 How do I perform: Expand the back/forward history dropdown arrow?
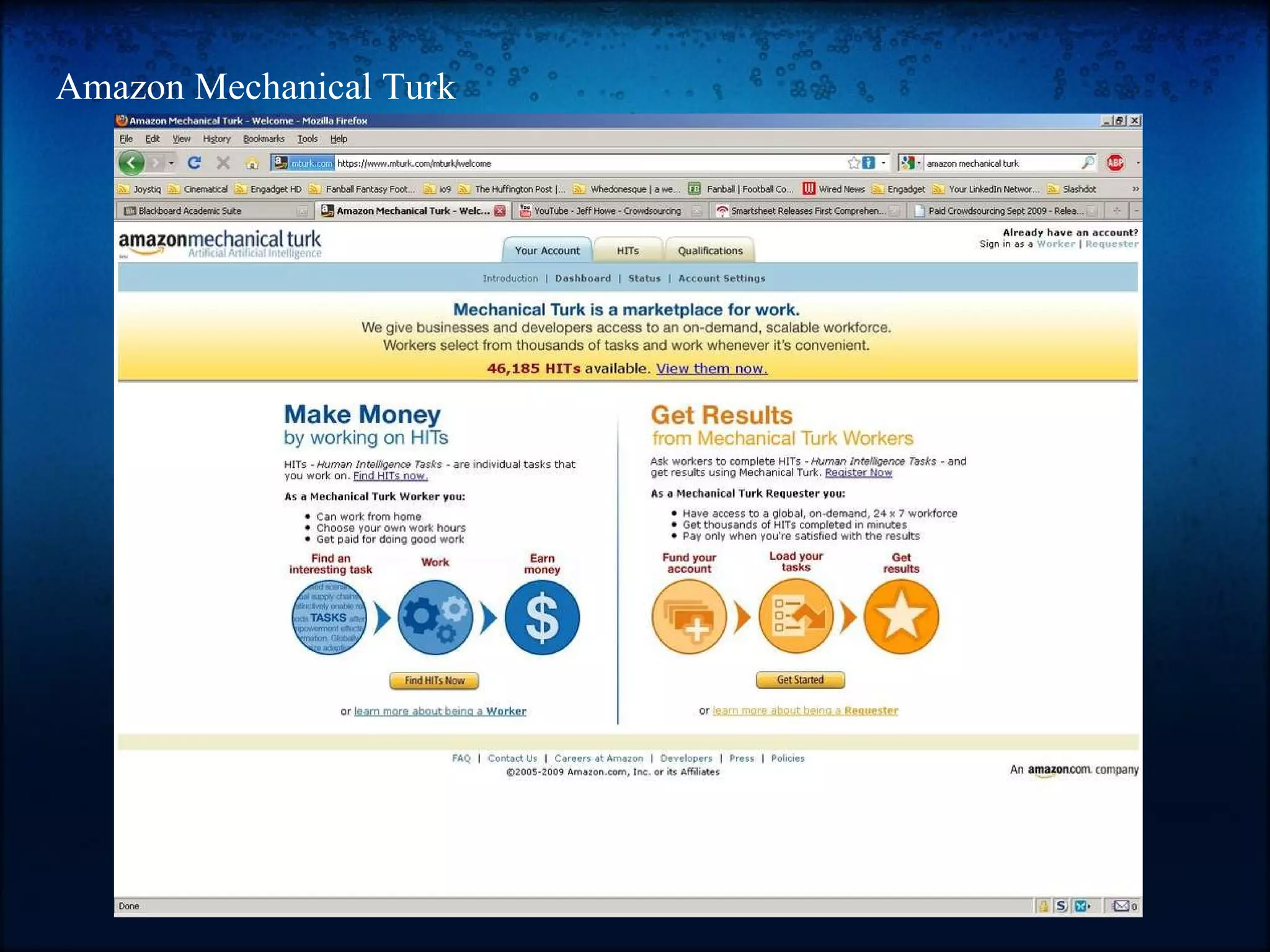[x=171, y=163]
